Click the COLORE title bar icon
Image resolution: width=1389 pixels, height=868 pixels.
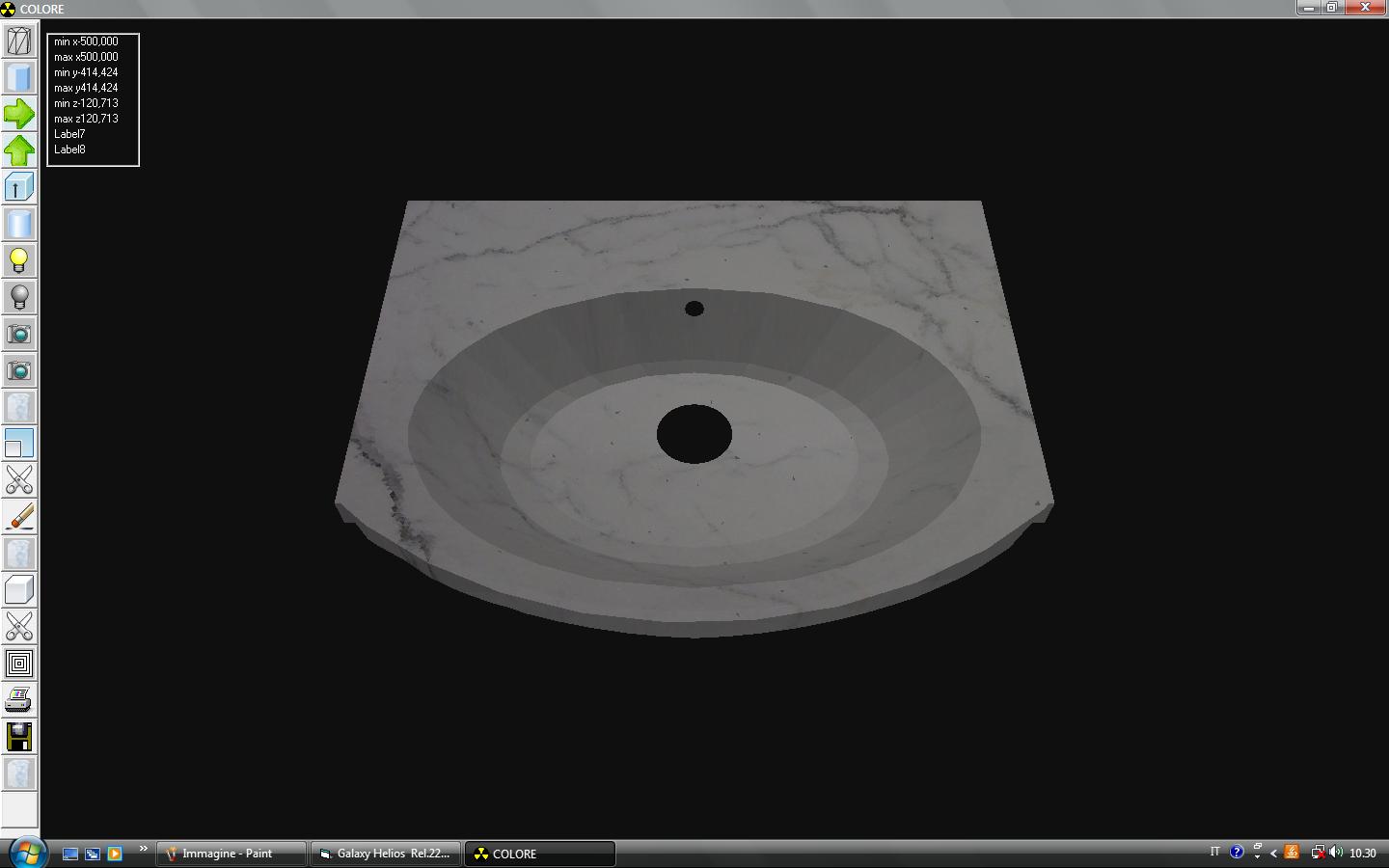pyautogui.click(x=9, y=9)
